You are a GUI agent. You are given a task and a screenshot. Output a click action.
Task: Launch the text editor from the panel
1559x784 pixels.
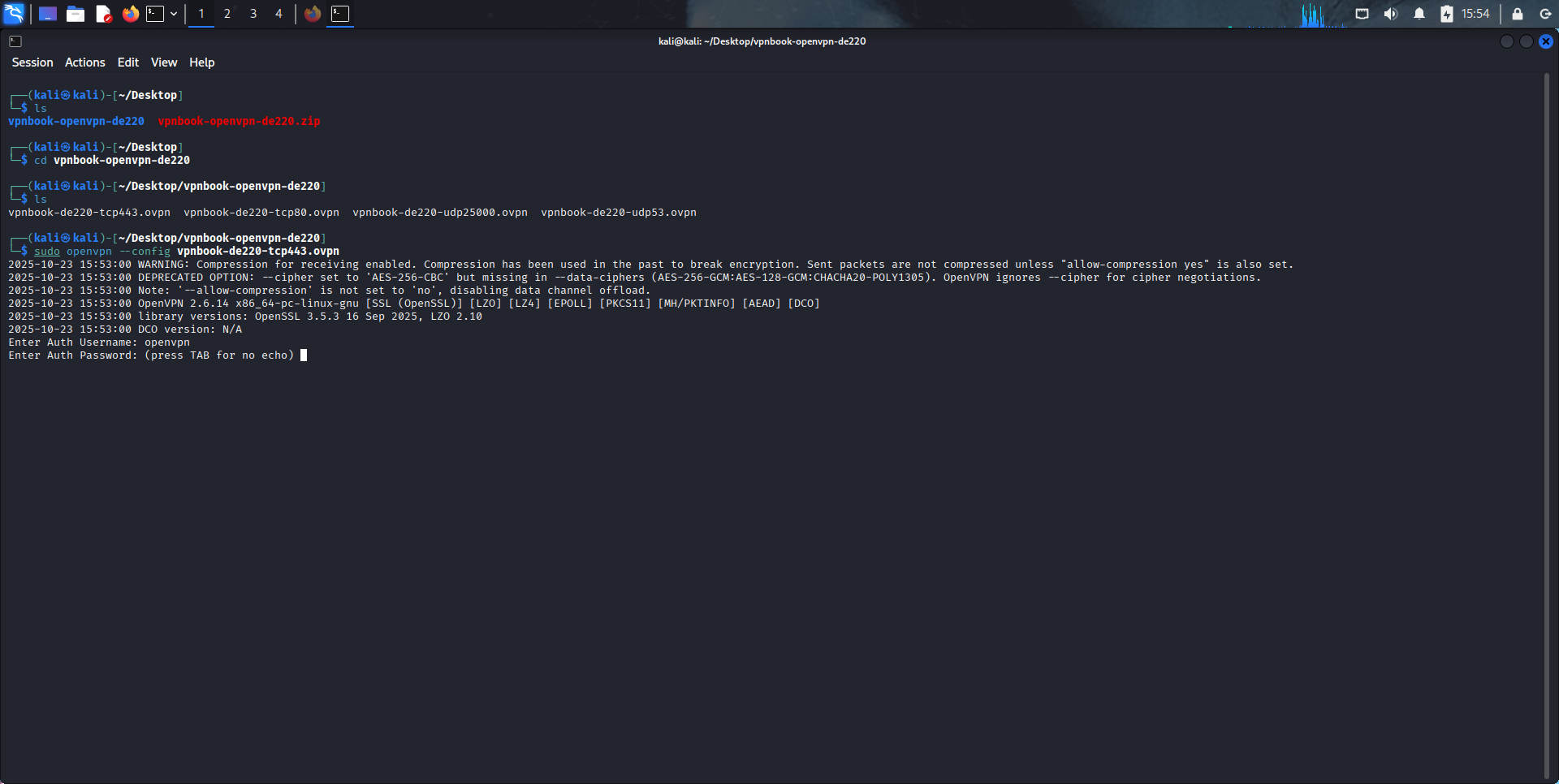point(103,14)
